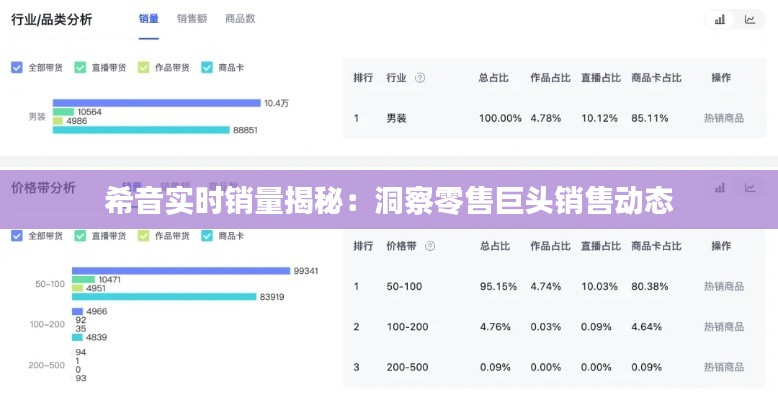Click the 4.64% product card share value
This screenshot has height=400, width=778.
tap(647, 327)
